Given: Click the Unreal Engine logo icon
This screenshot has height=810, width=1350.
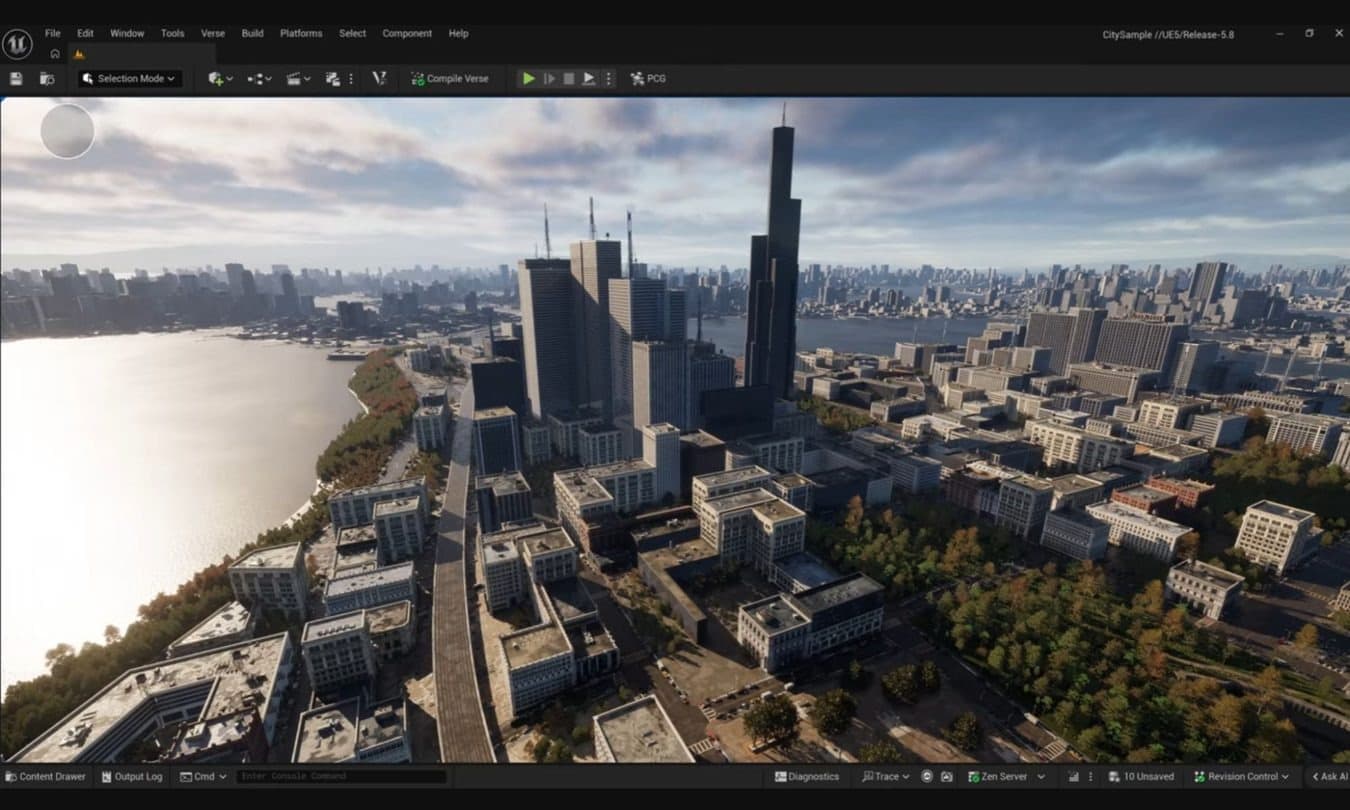Looking at the screenshot, I should coord(17,44).
